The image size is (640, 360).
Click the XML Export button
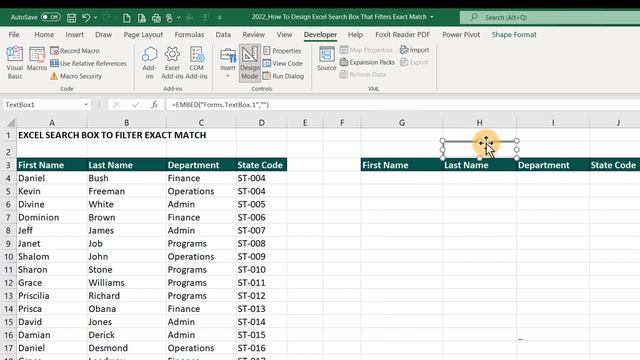(x=414, y=62)
